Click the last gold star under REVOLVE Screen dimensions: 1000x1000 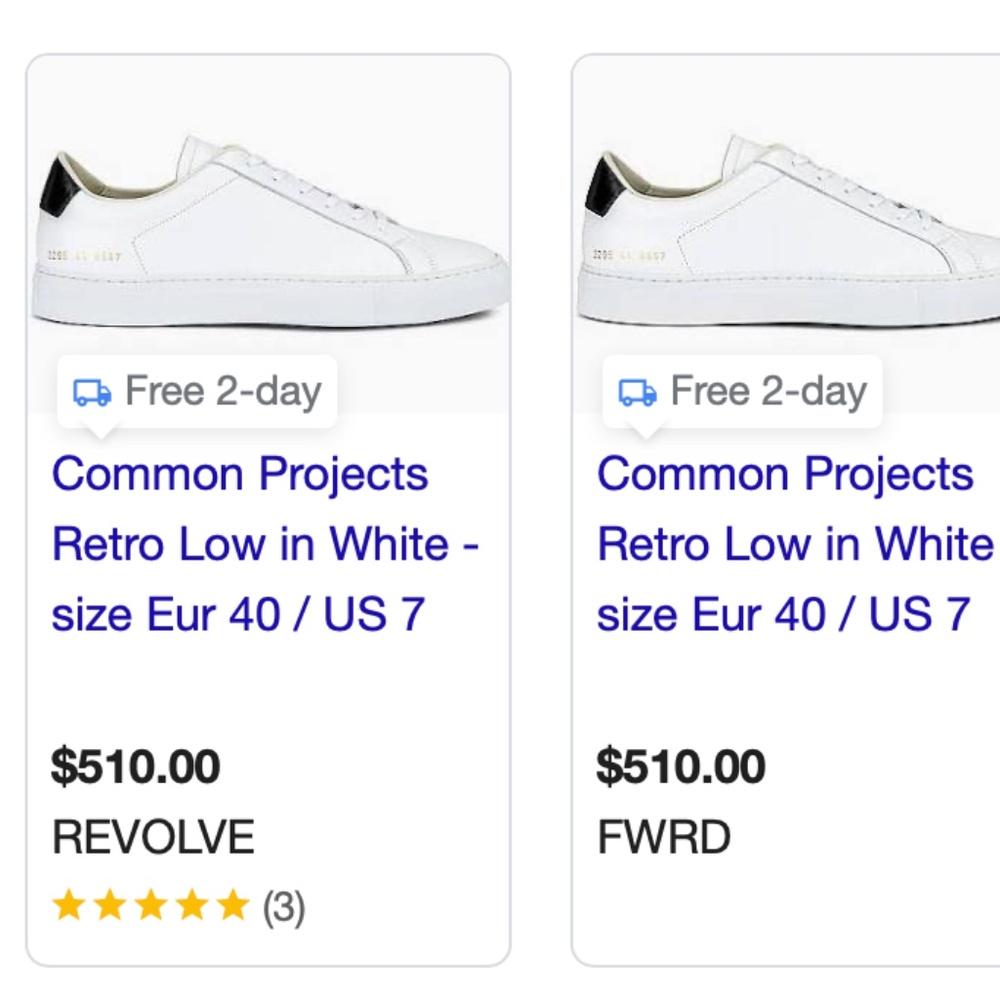point(233,905)
